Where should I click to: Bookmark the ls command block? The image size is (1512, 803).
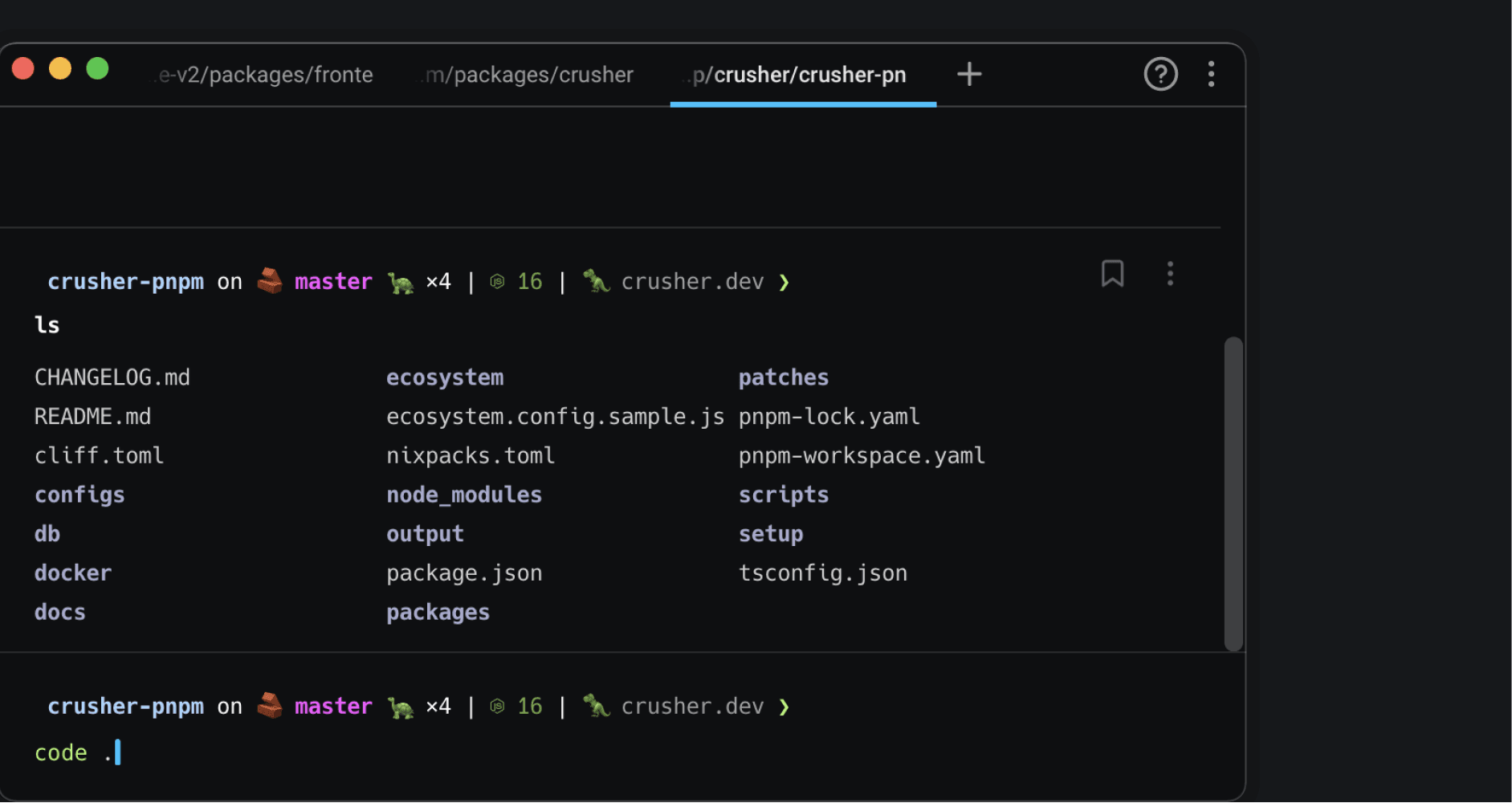(1112, 274)
